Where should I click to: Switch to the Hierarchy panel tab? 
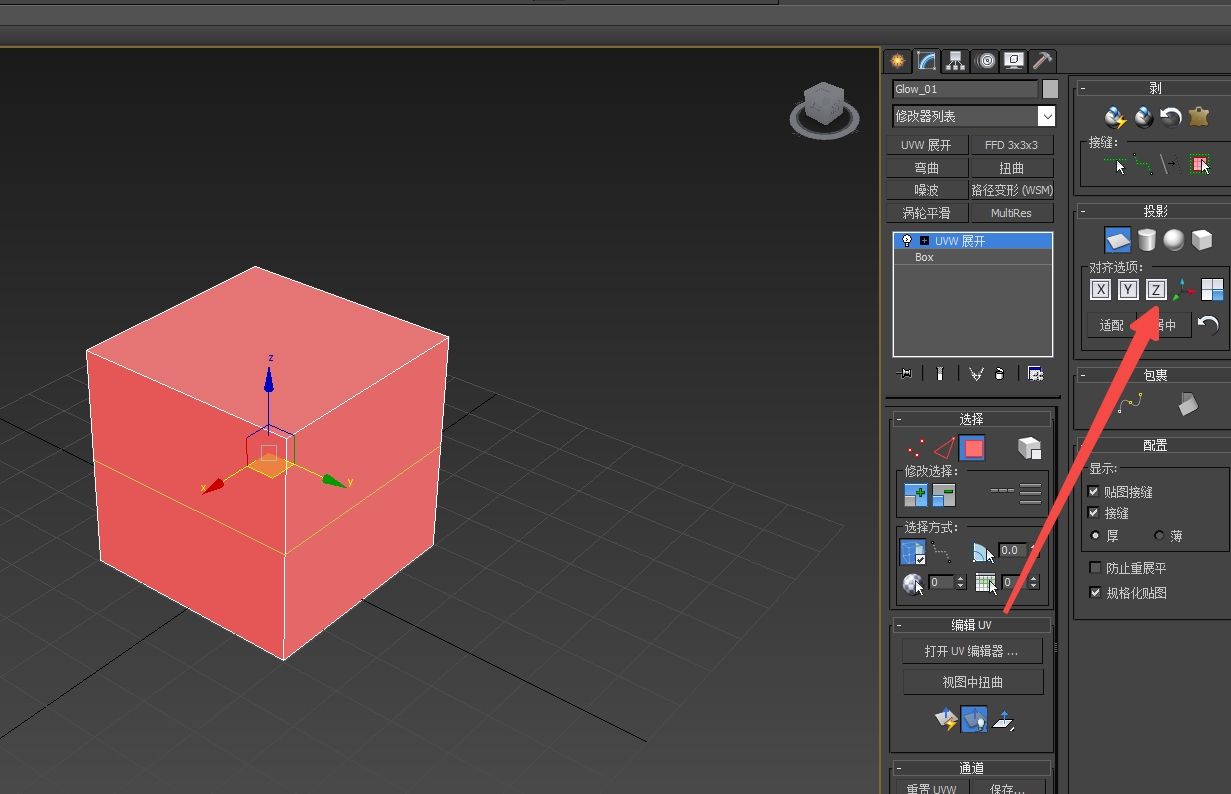point(956,61)
